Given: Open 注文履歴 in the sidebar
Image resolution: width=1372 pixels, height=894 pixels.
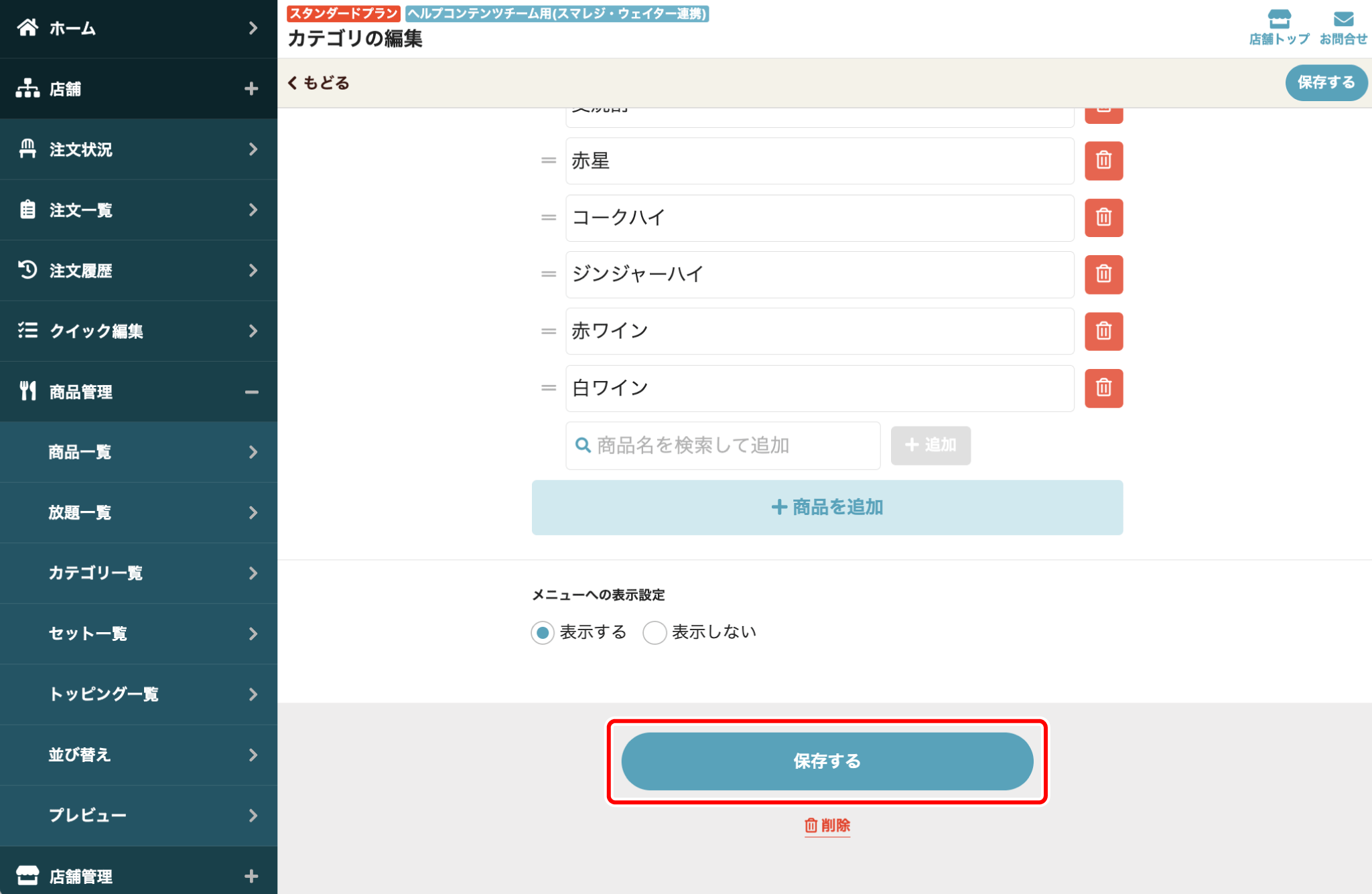Looking at the screenshot, I should point(139,271).
